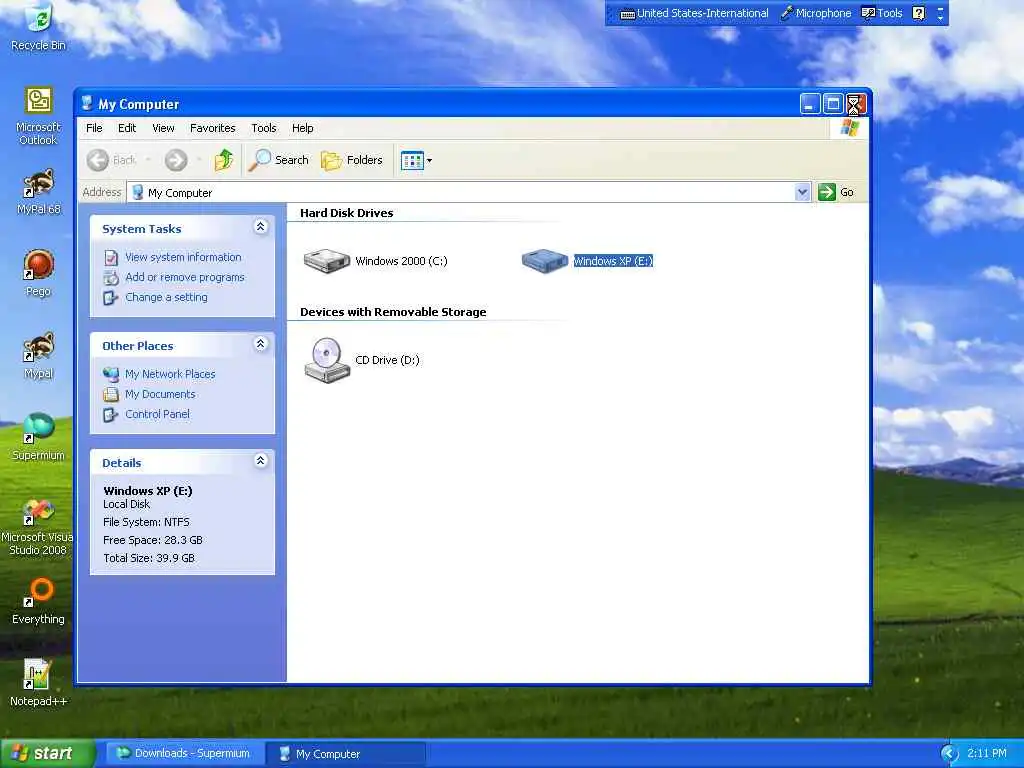Select the Pego desktop shortcut

click(x=39, y=273)
